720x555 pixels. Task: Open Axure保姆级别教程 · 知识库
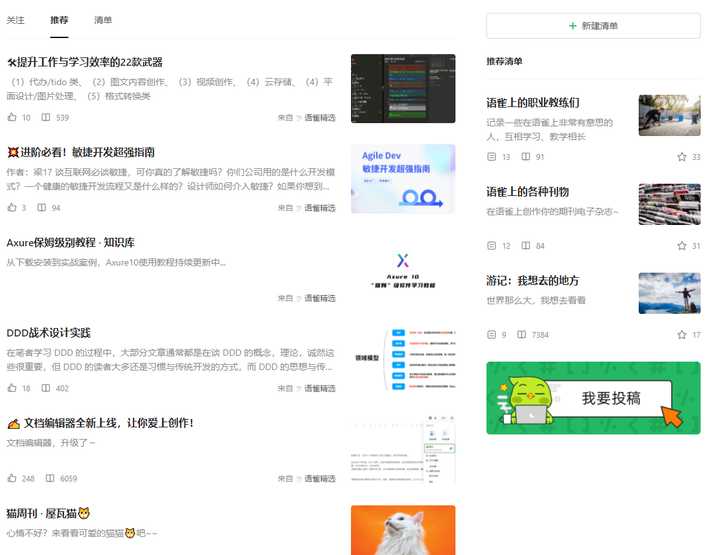point(70,242)
